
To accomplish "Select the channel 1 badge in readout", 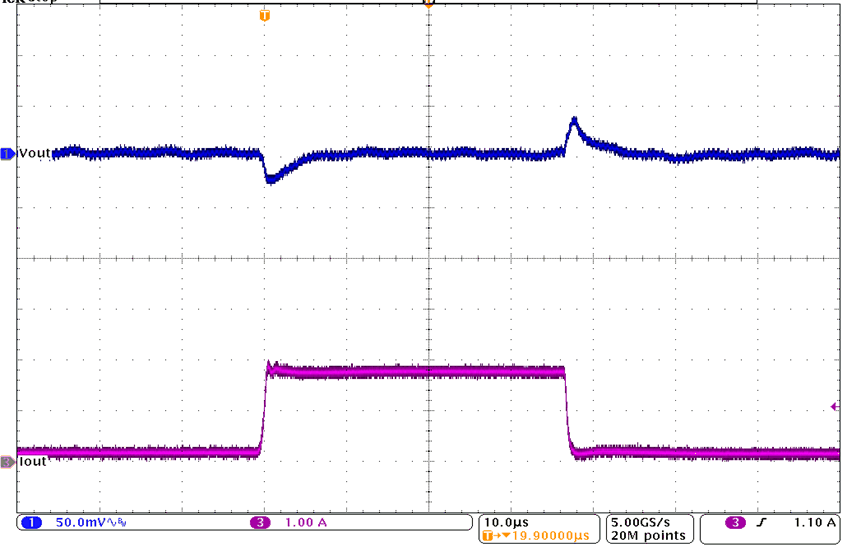I will tap(30, 523).
